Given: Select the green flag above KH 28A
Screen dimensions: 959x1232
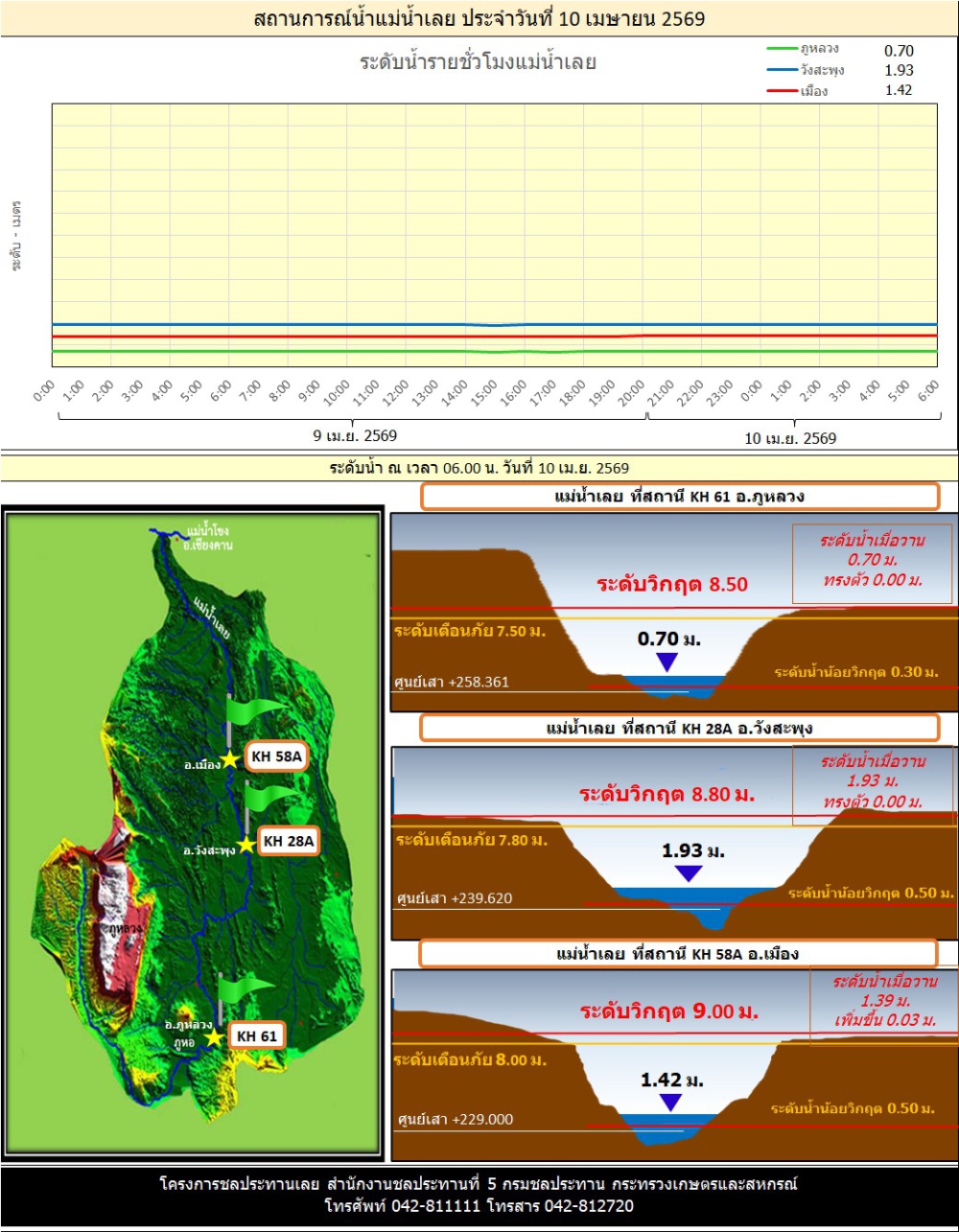Looking at the screenshot, I should (271, 795).
